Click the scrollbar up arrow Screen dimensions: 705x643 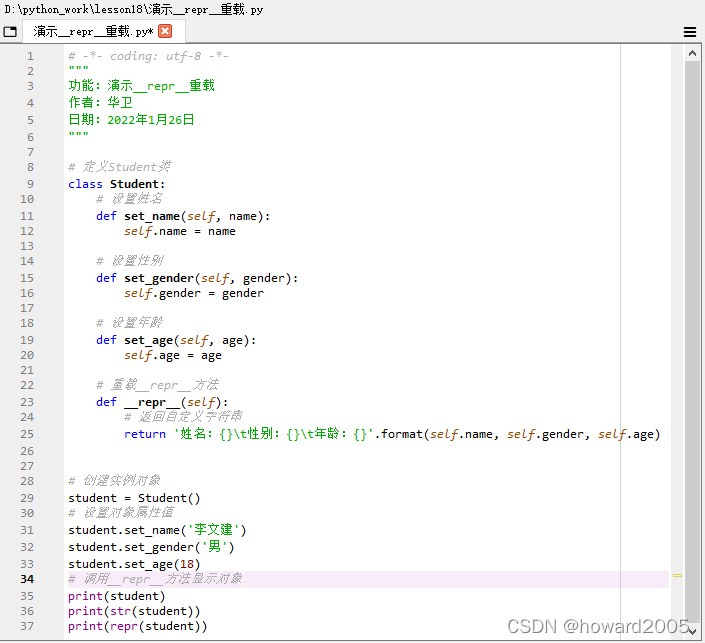coord(692,54)
